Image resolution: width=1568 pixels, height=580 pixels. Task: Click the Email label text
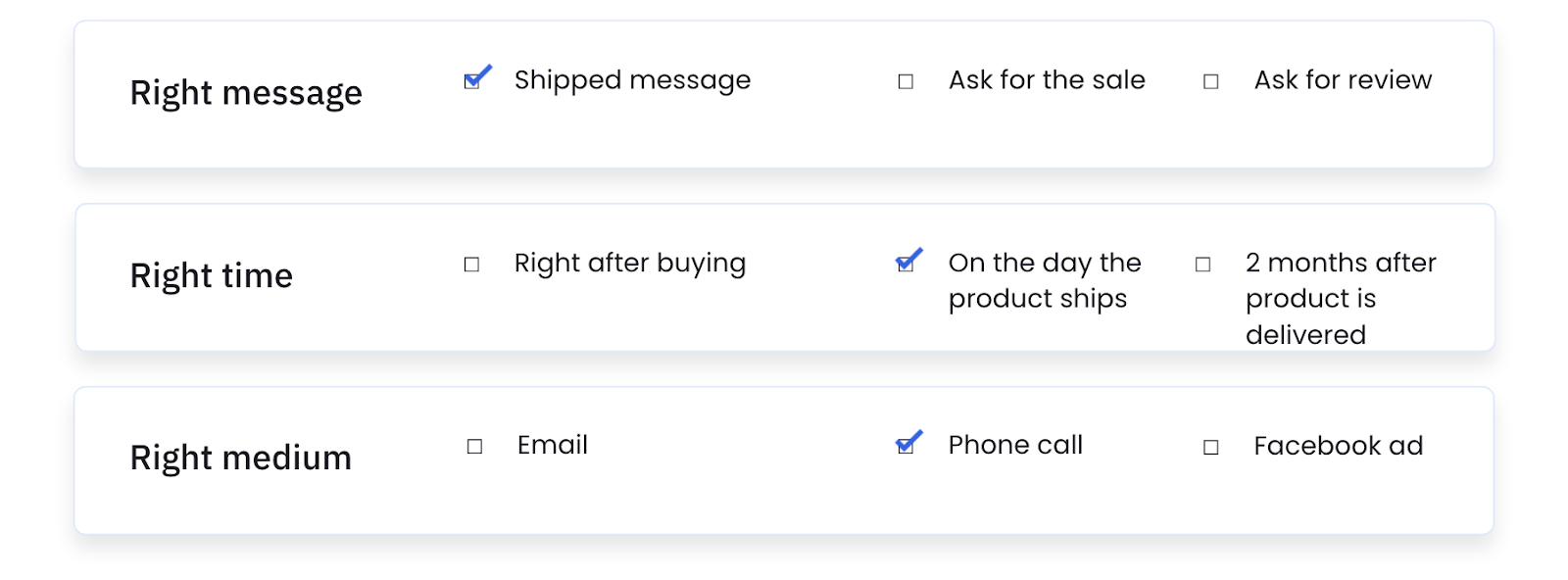pos(553,446)
